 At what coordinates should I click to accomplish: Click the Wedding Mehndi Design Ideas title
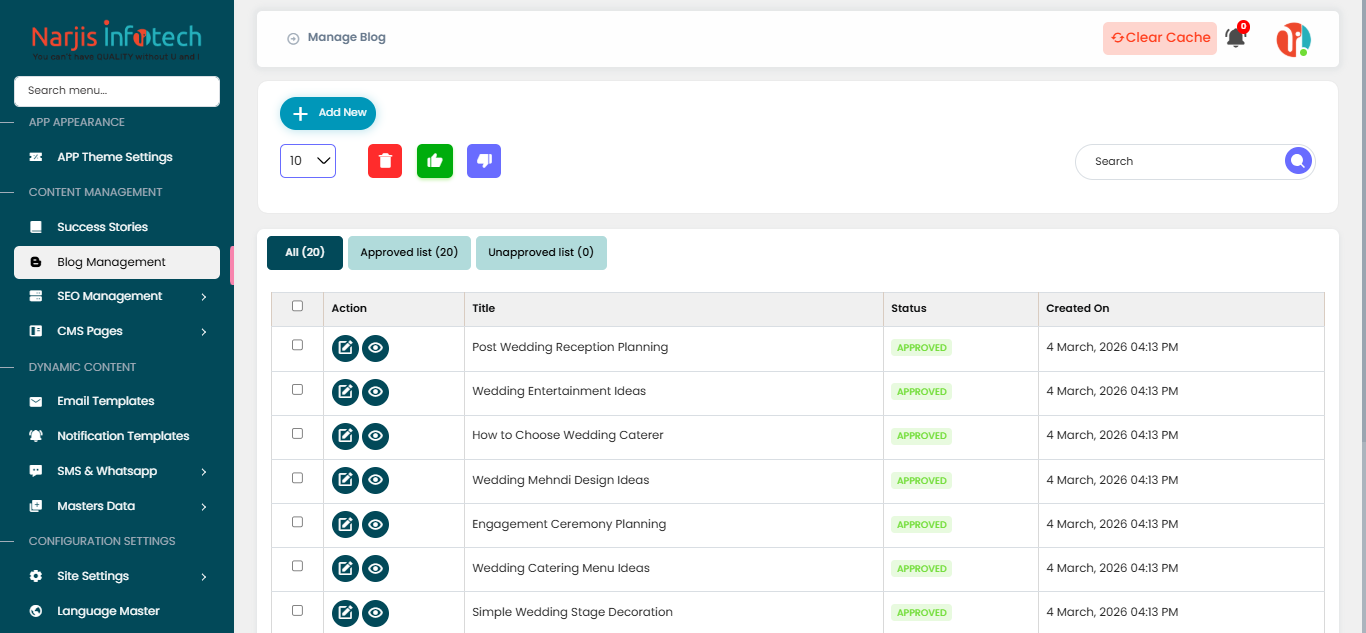(x=561, y=480)
